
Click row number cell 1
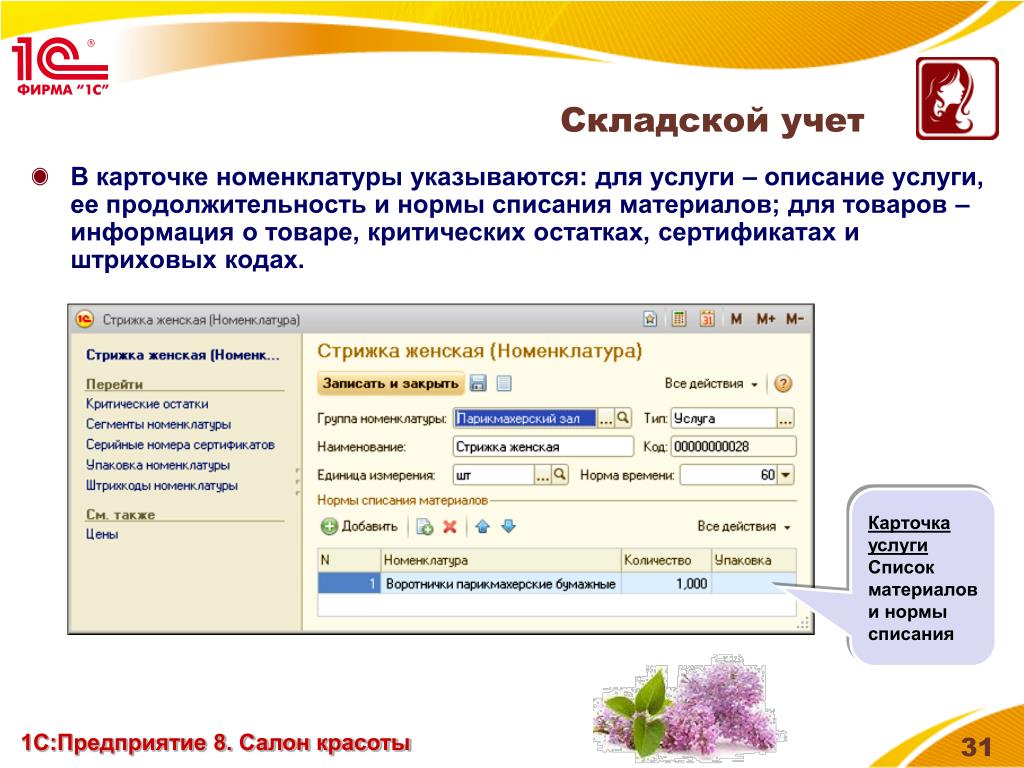pyautogui.click(x=349, y=584)
